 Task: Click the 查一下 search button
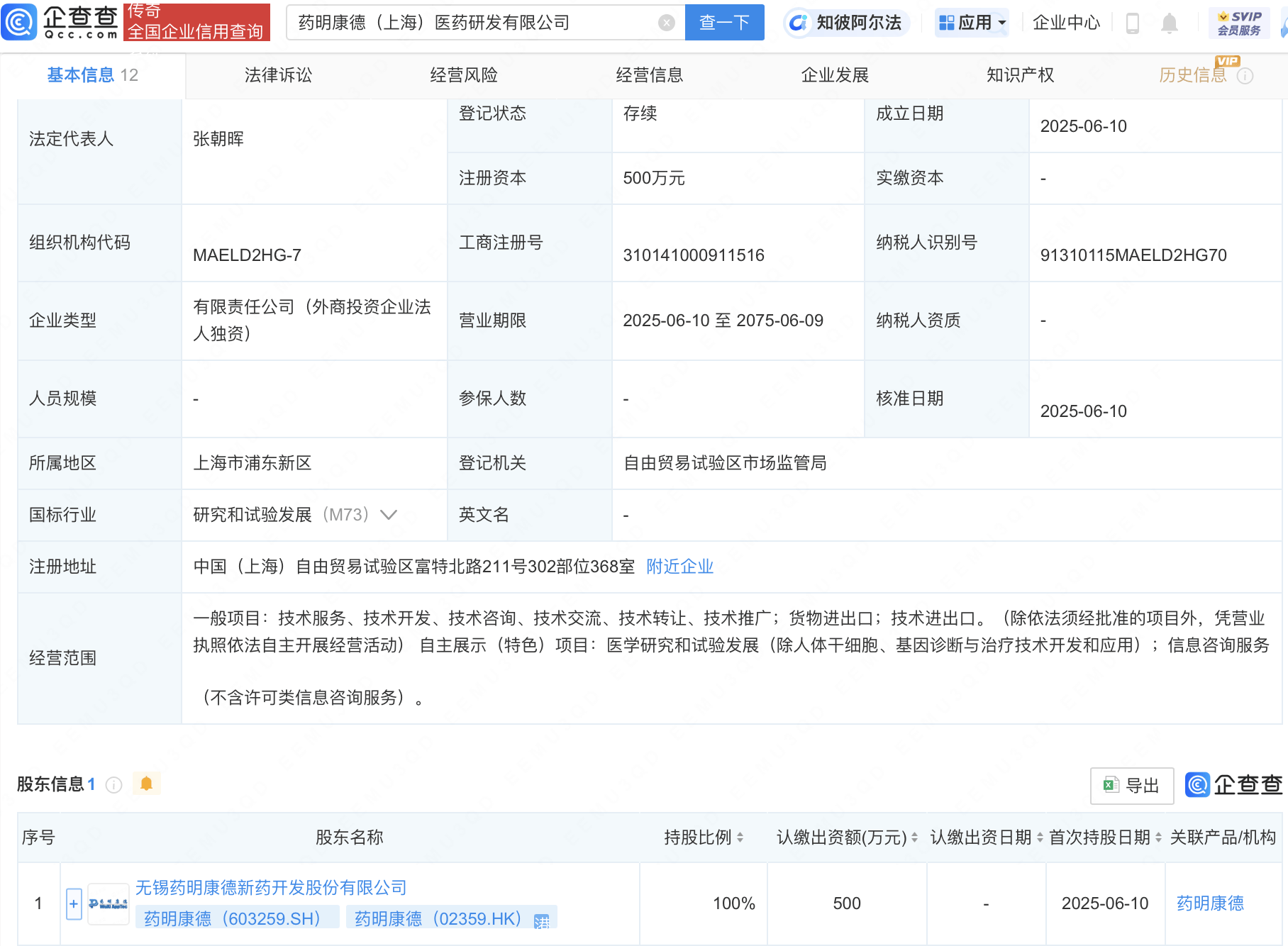(x=724, y=22)
